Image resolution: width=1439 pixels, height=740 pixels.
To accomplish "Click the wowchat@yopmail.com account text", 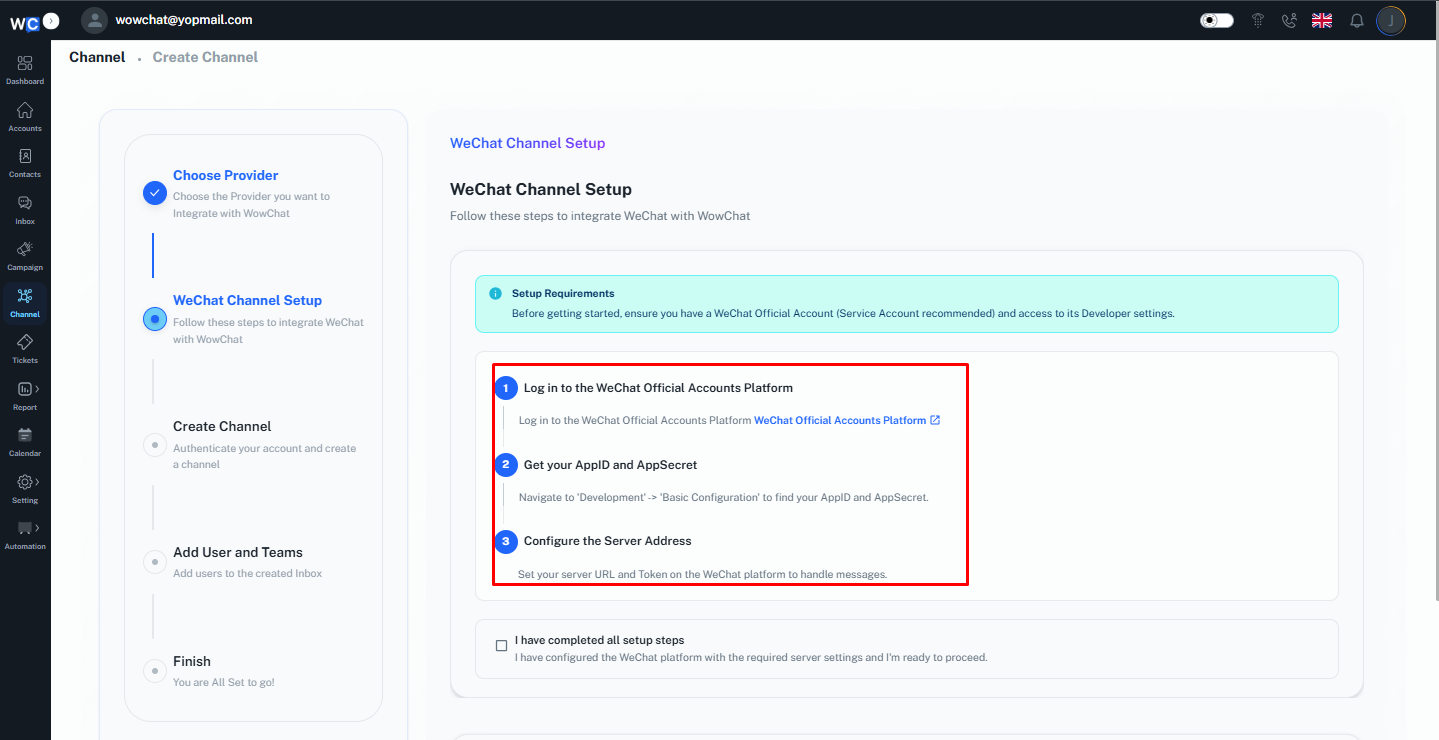I will click(x=184, y=20).
